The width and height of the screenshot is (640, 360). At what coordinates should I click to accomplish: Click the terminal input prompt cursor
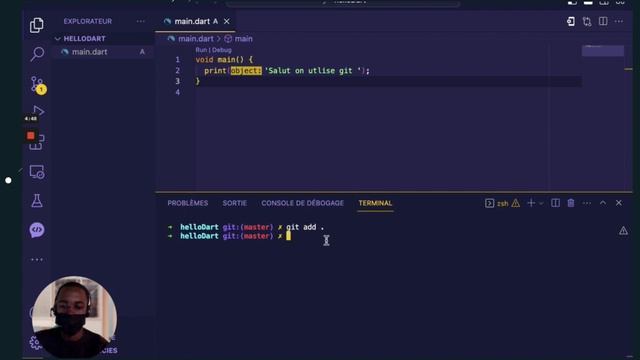click(x=288, y=236)
